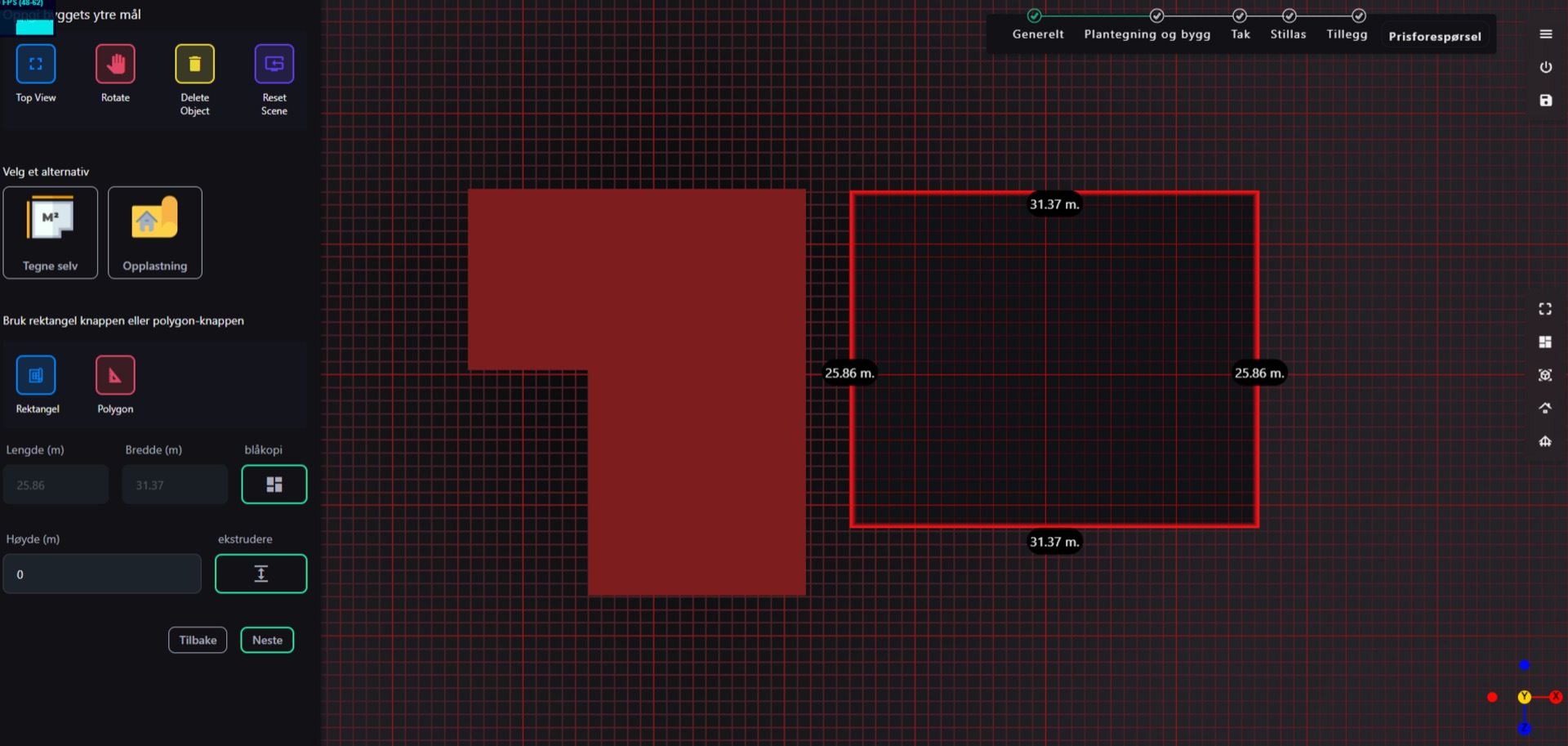The height and width of the screenshot is (746, 1568).
Task: Click the blåkopi blueprint button
Action: coord(274,485)
